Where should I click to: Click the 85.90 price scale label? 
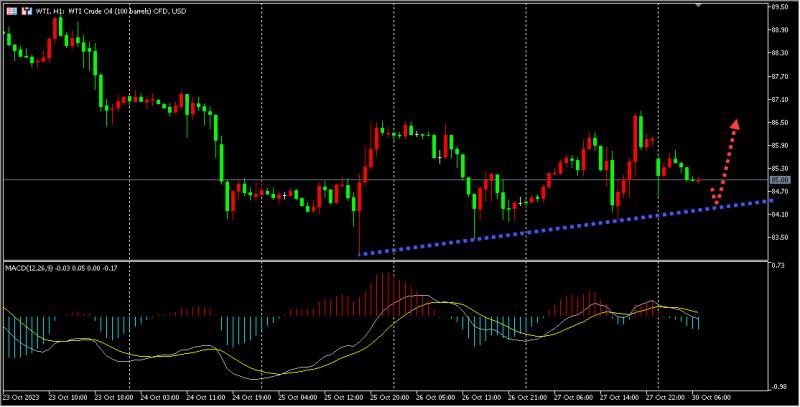click(x=779, y=146)
